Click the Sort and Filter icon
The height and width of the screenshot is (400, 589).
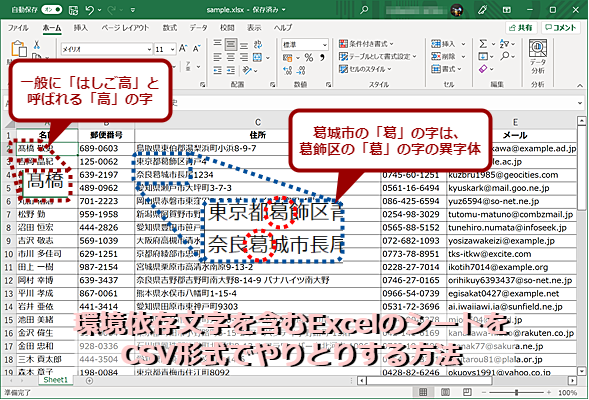point(504,44)
